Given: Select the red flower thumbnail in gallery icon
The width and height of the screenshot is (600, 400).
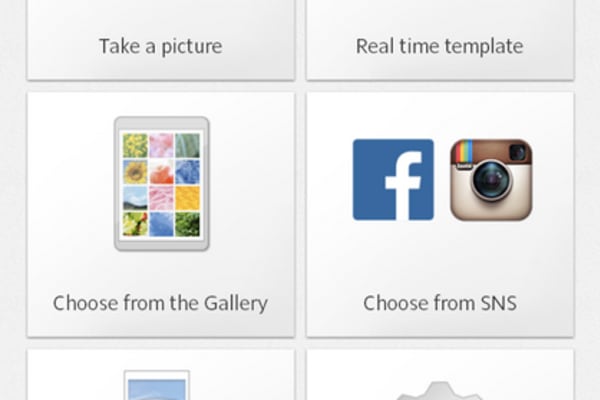Looking at the screenshot, I should [161, 172].
